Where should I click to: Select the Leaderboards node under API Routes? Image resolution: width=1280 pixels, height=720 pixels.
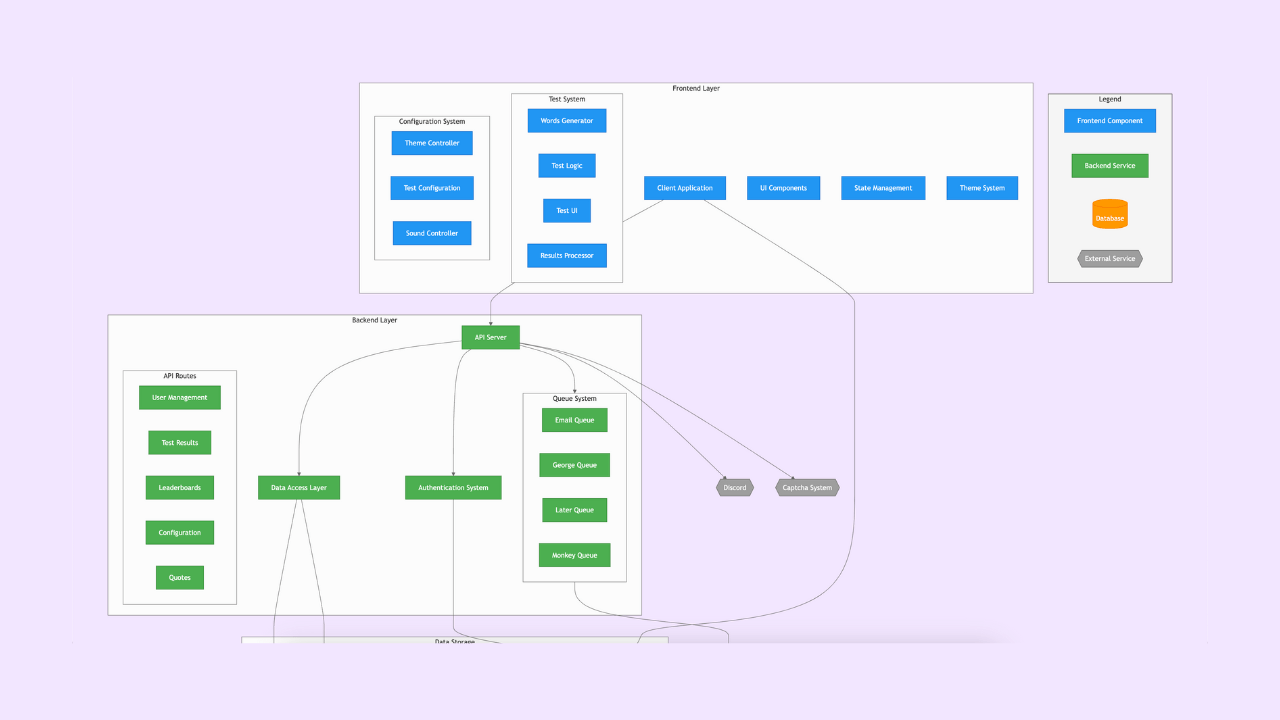tap(179, 487)
